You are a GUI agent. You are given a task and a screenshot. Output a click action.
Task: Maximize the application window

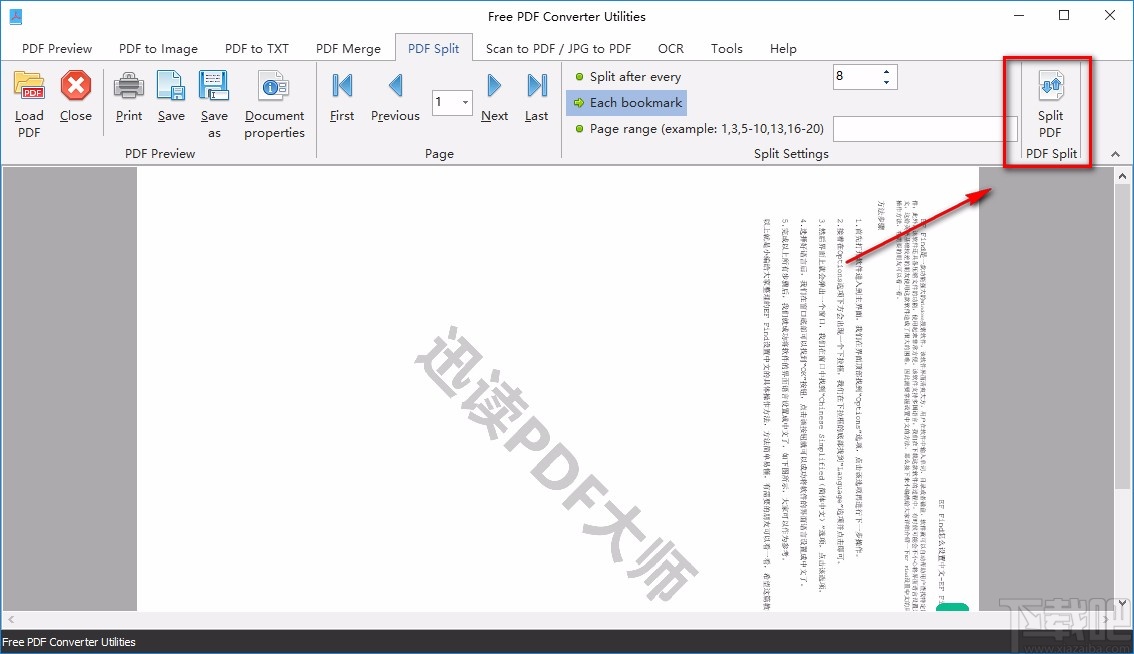1064,16
